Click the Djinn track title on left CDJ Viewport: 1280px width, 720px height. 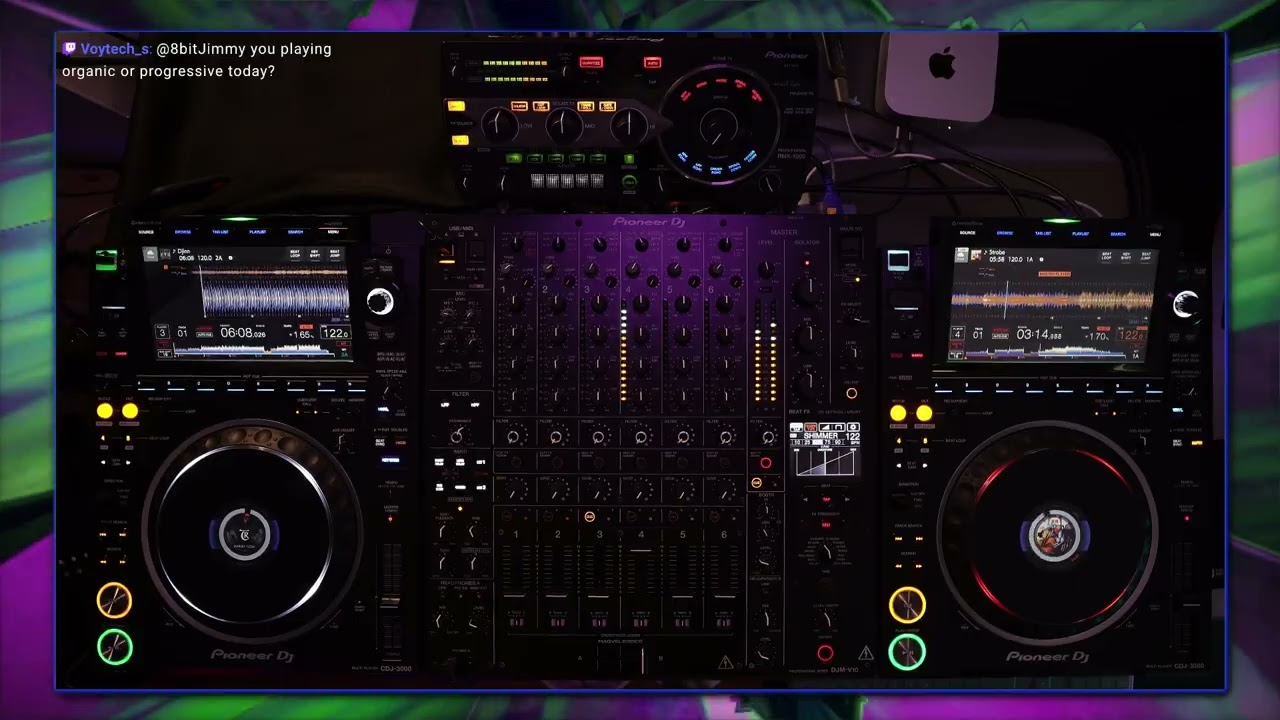coord(186,252)
